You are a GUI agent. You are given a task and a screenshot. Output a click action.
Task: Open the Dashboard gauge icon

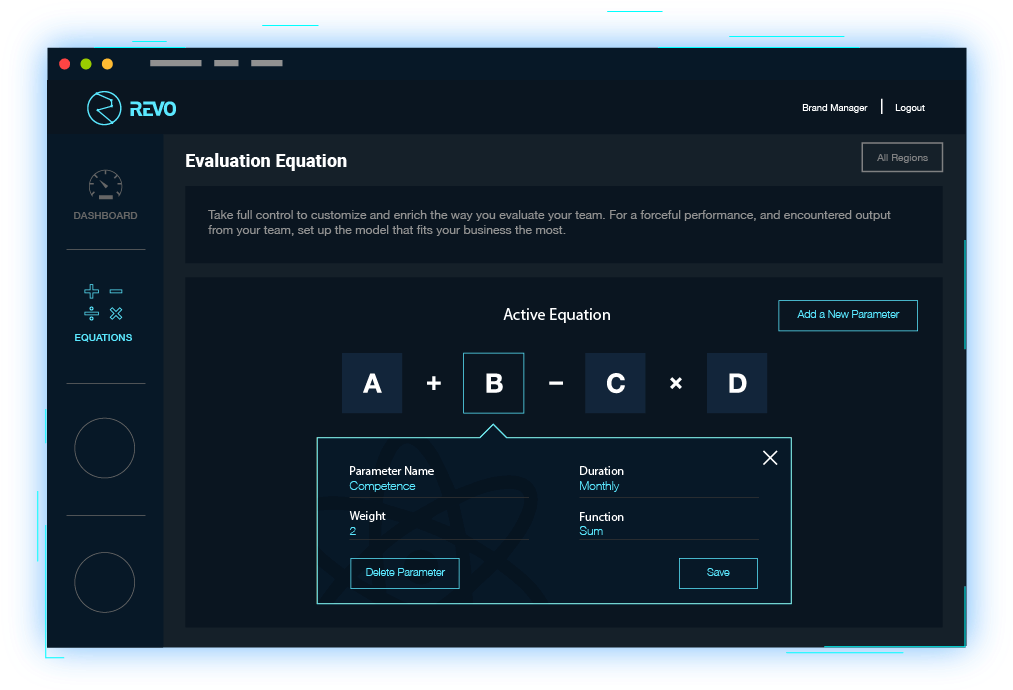(x=105, y=186)
